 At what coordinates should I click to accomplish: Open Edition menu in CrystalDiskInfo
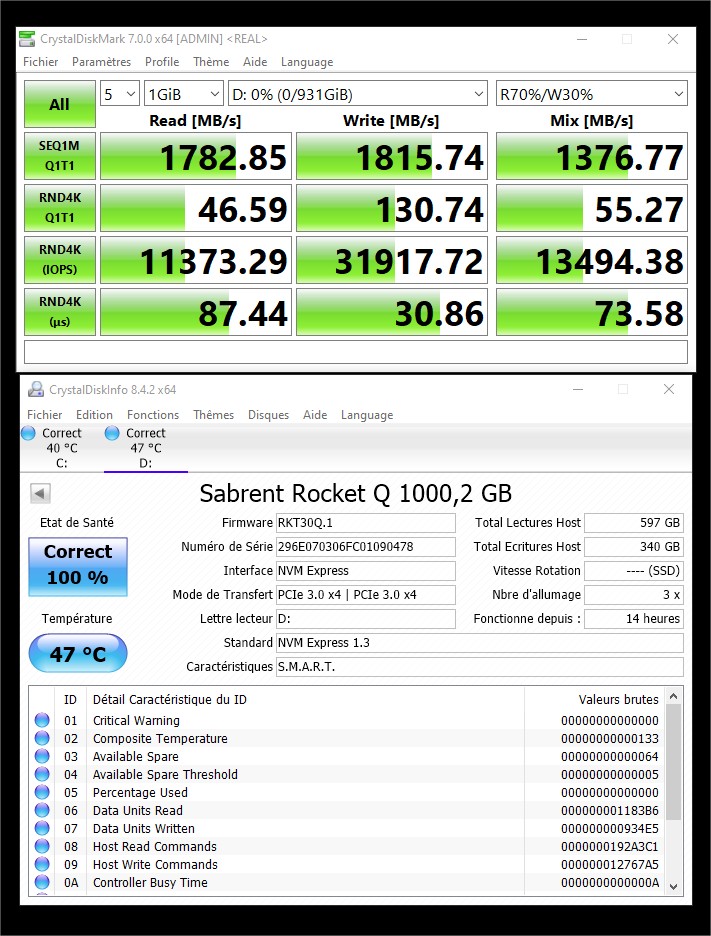(x=94, y=414)
